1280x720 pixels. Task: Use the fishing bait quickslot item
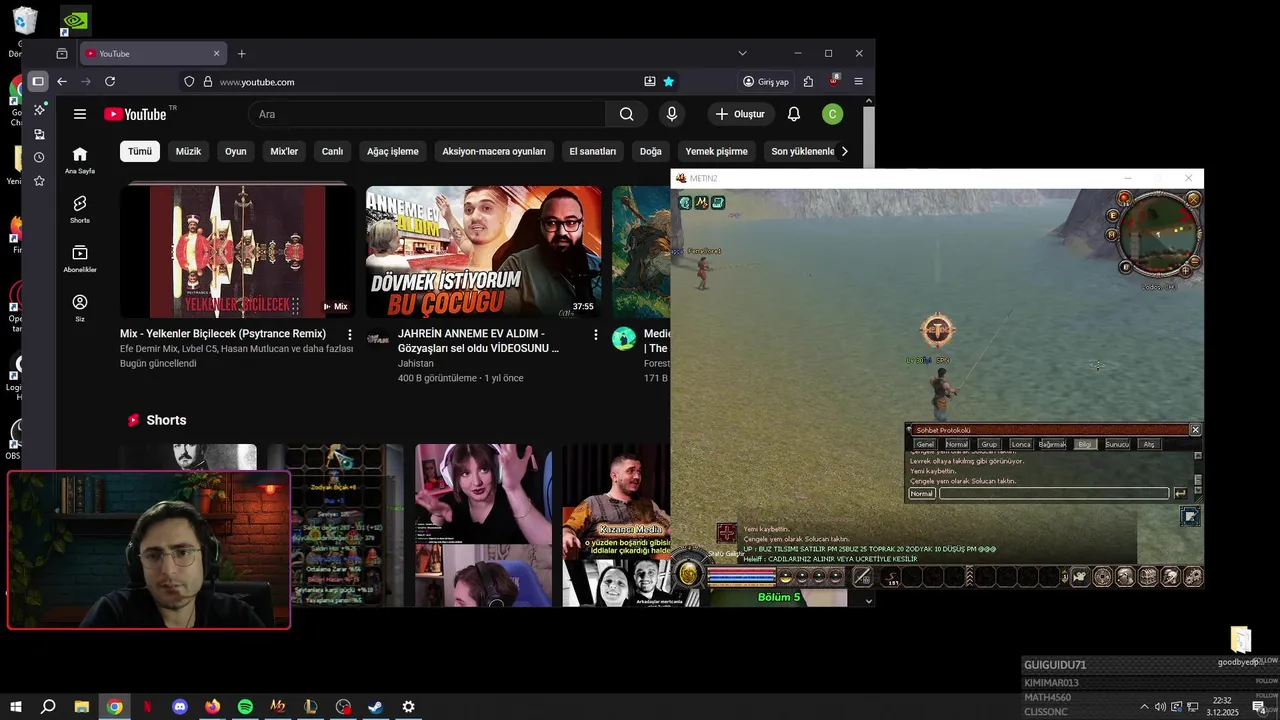coord(889,577)
